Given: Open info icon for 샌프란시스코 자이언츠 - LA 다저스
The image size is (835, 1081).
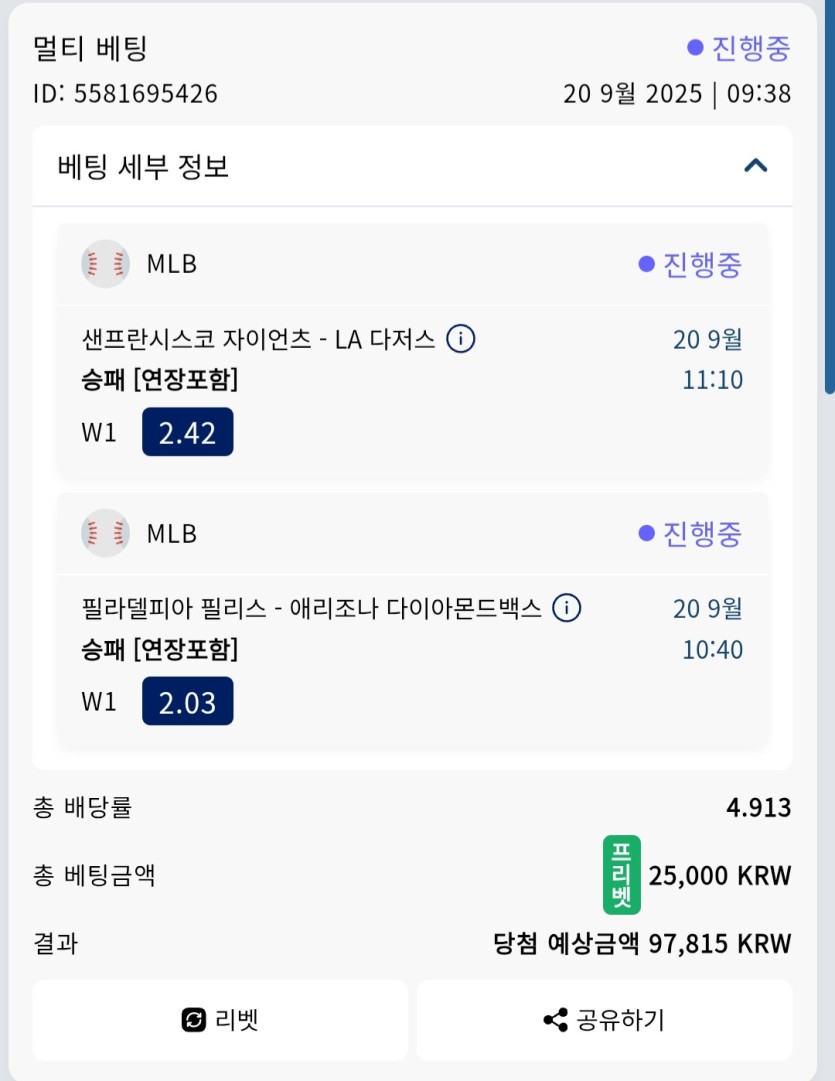Looking at the screenshot, I should click(461, 339).
